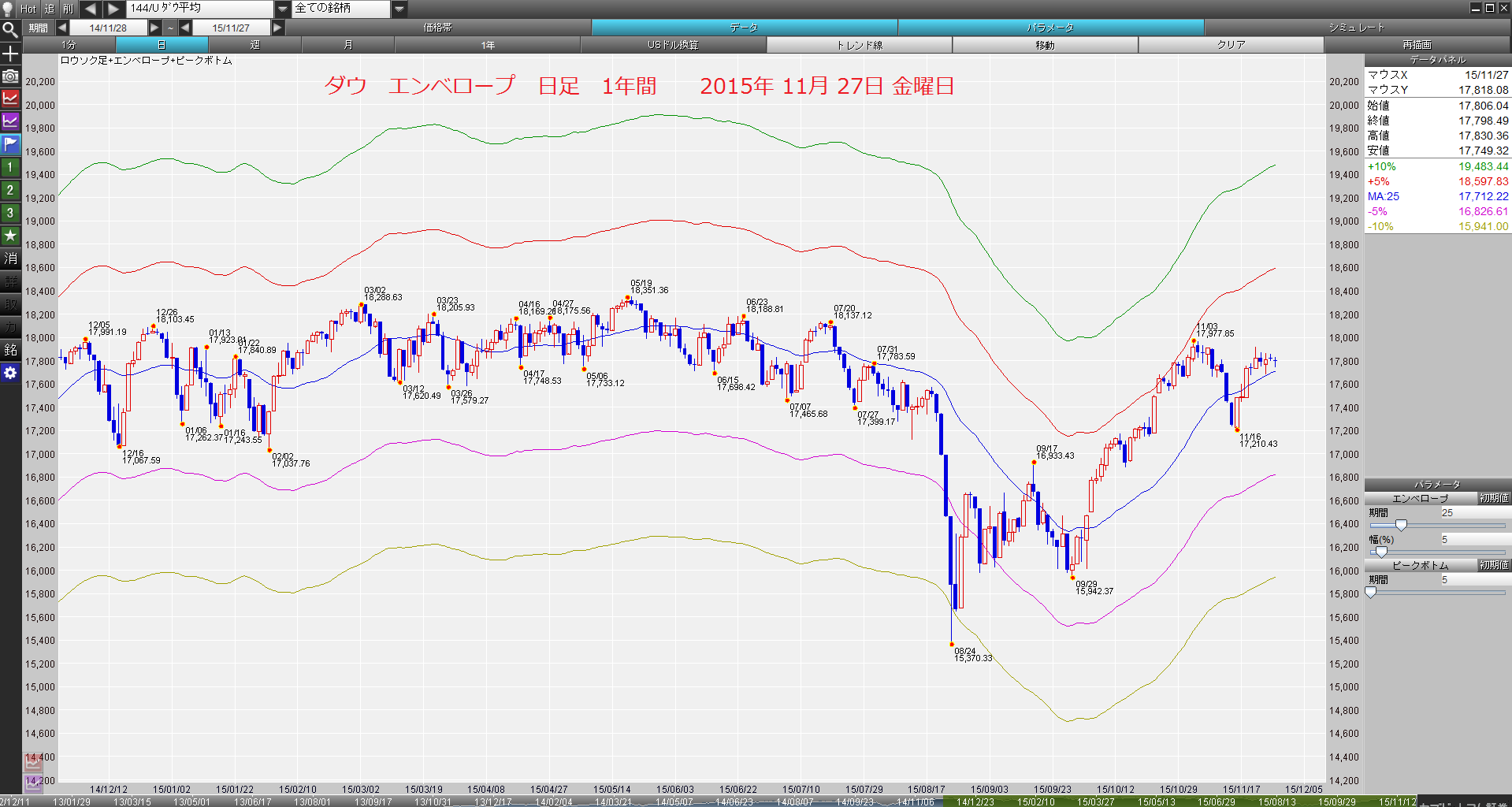Select the crosshair plus tool
The height and width of the screenshot is (807, 1512).
pyautogui.click(x=9, y=54)
